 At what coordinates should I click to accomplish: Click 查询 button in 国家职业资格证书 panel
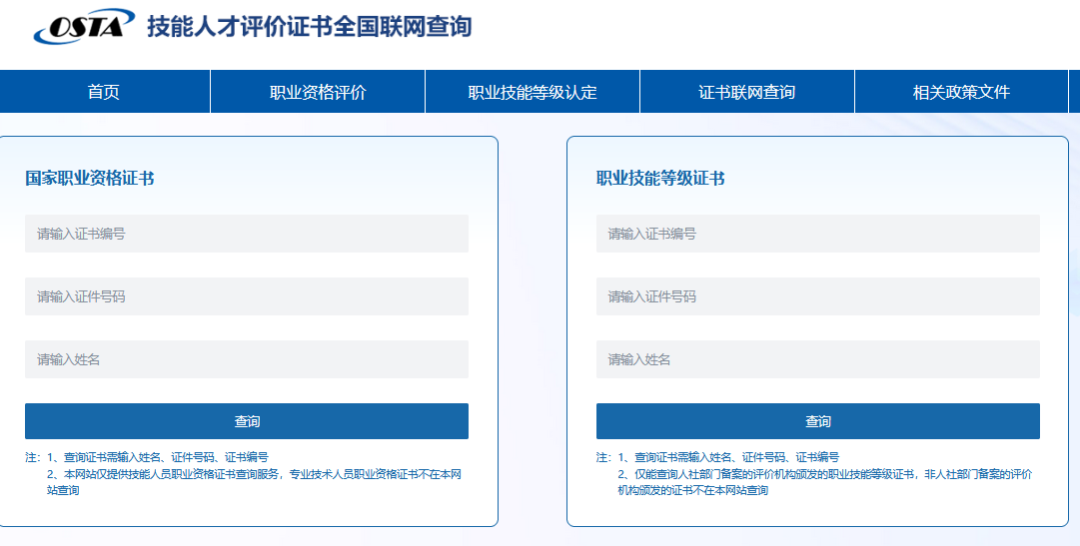(x=247, y=421)
